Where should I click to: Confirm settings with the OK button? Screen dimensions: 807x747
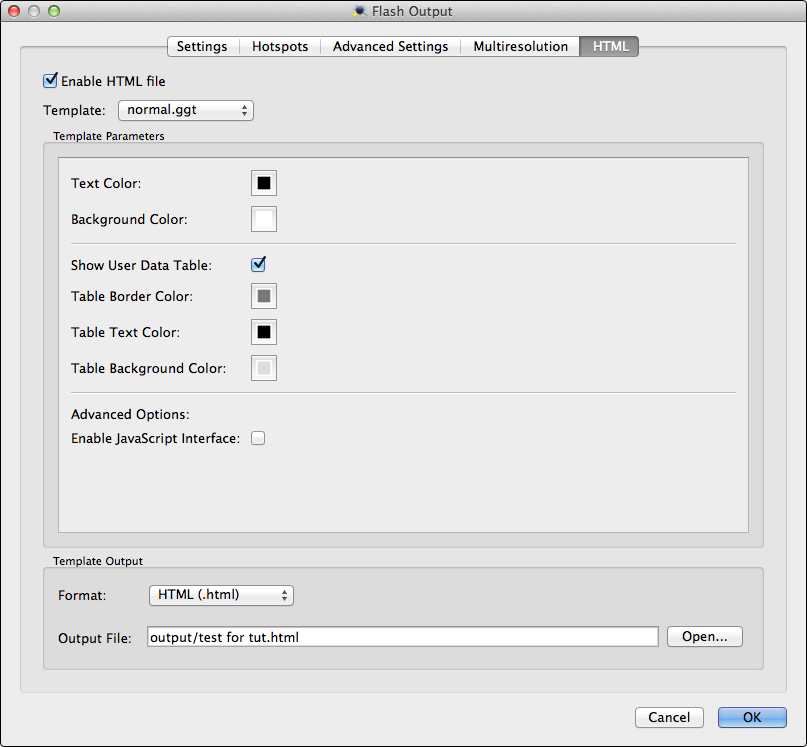[751, 717]
